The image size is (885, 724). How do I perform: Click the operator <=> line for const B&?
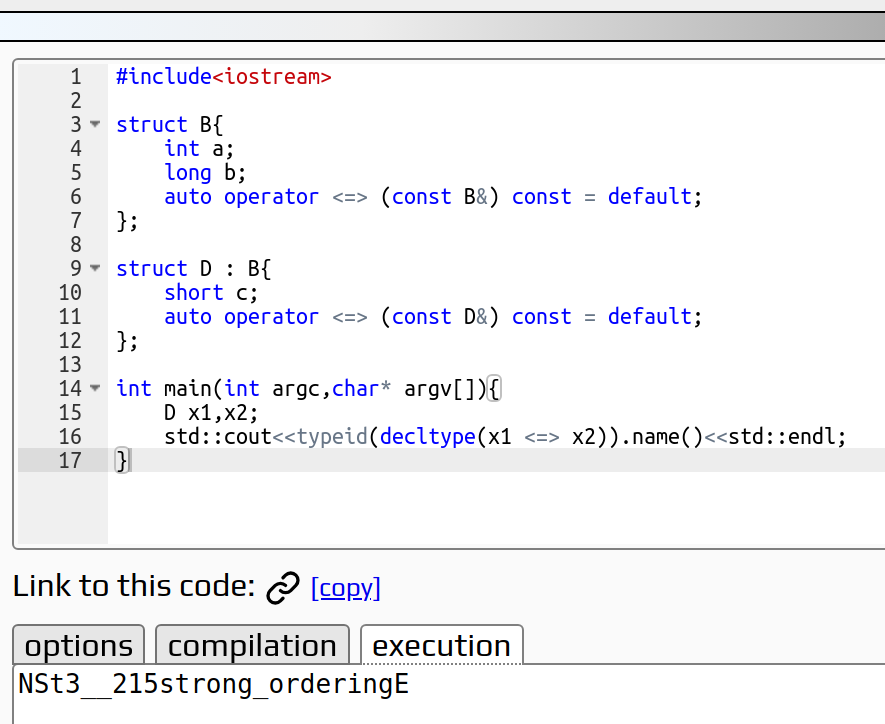433,196
